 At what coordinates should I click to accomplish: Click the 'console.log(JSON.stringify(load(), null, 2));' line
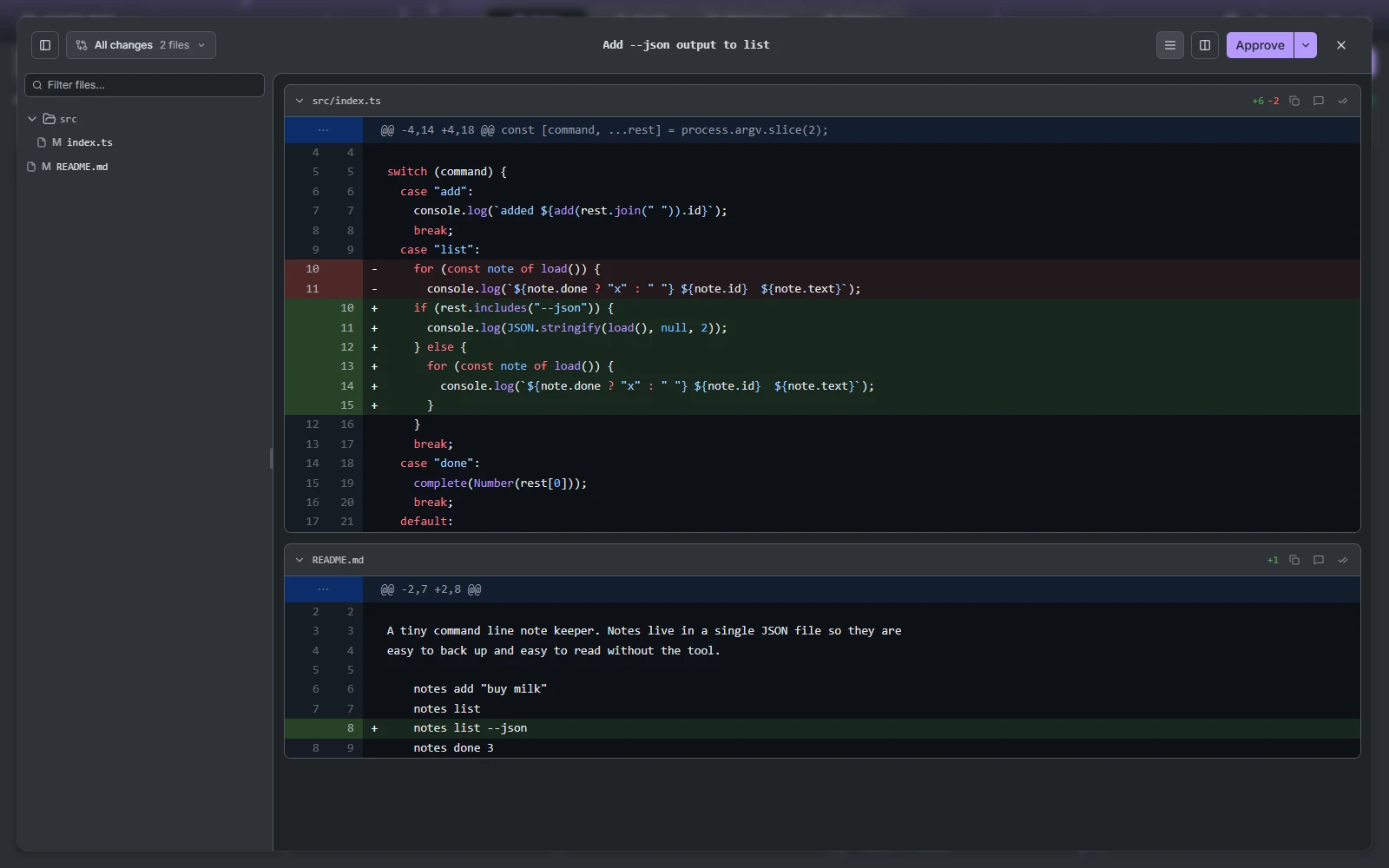(x=822, y=328)
